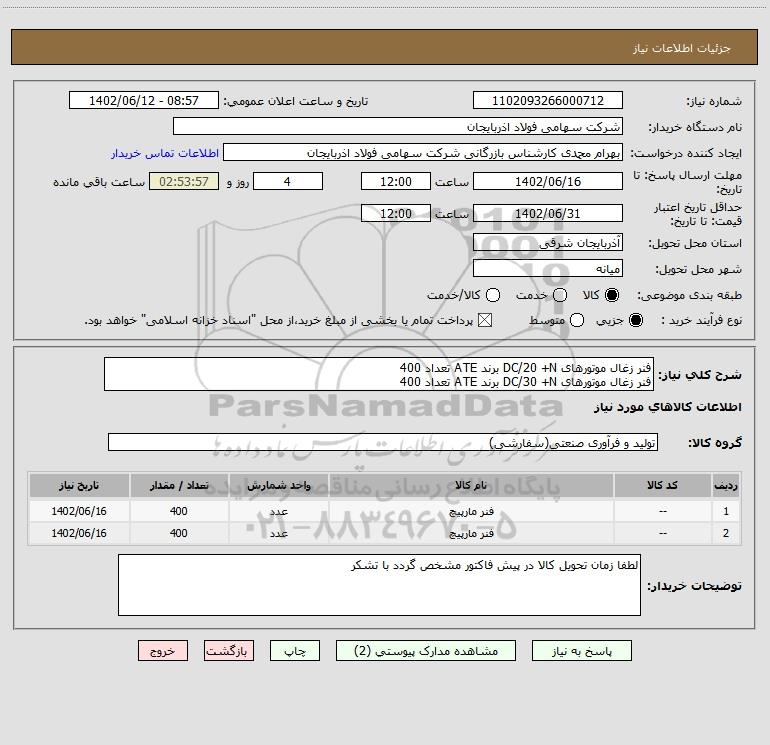This screenshot has width=770, height=745.
Task: Click the unit عدد in row 1
Action: point(278,512)
